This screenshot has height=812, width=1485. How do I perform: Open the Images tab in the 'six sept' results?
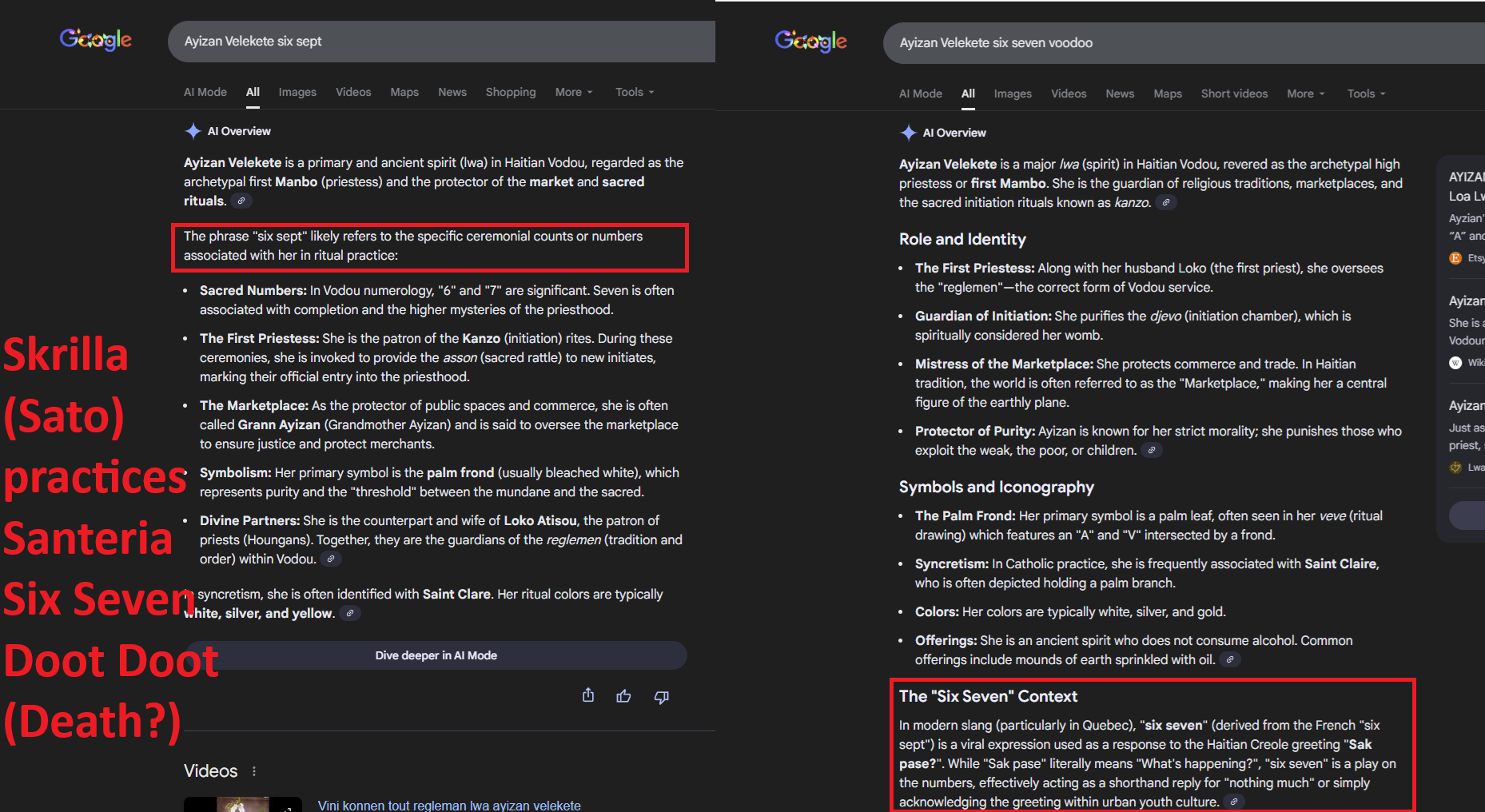297,92
